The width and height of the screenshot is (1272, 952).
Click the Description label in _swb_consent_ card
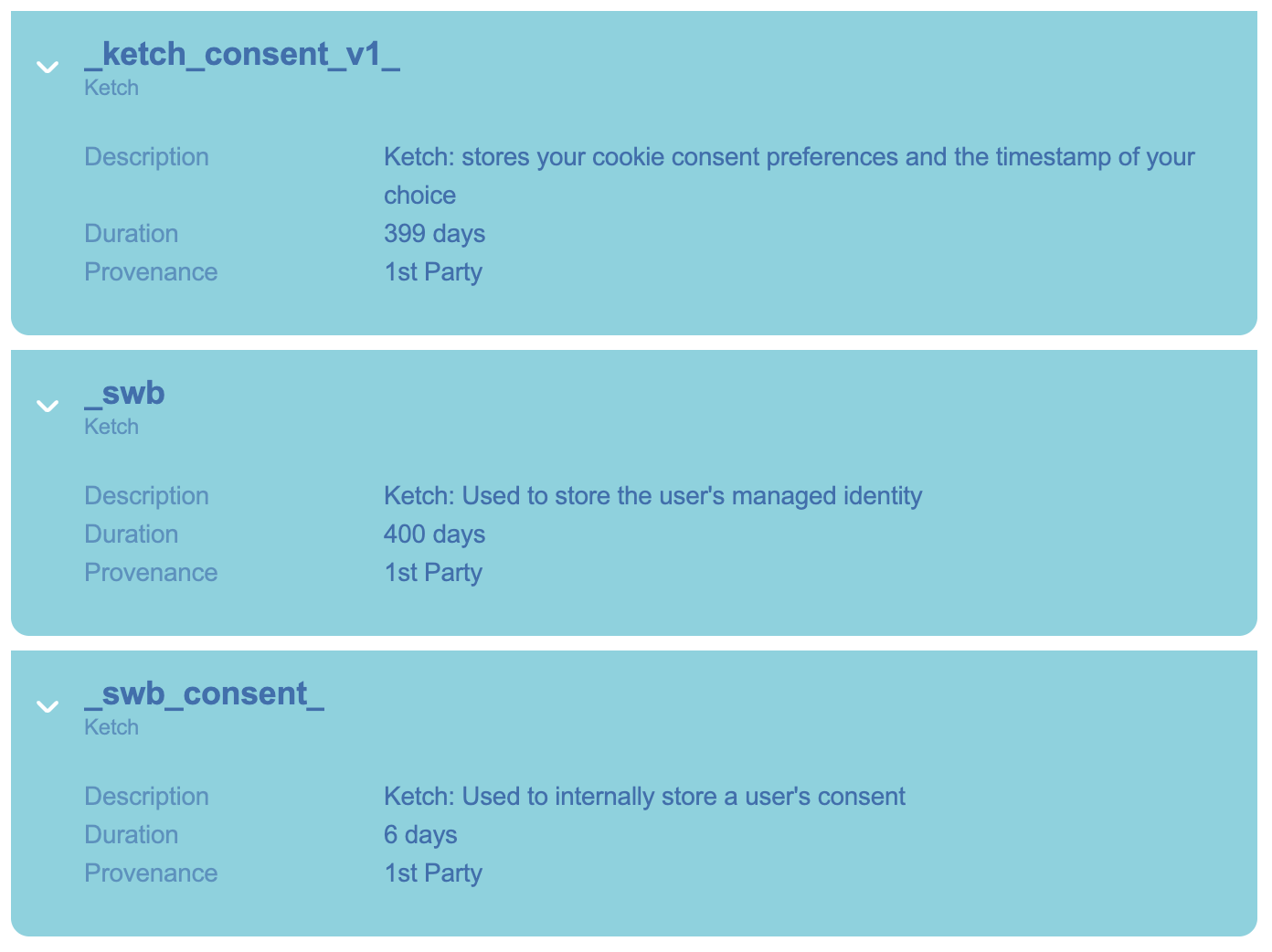tap(146, 797)
